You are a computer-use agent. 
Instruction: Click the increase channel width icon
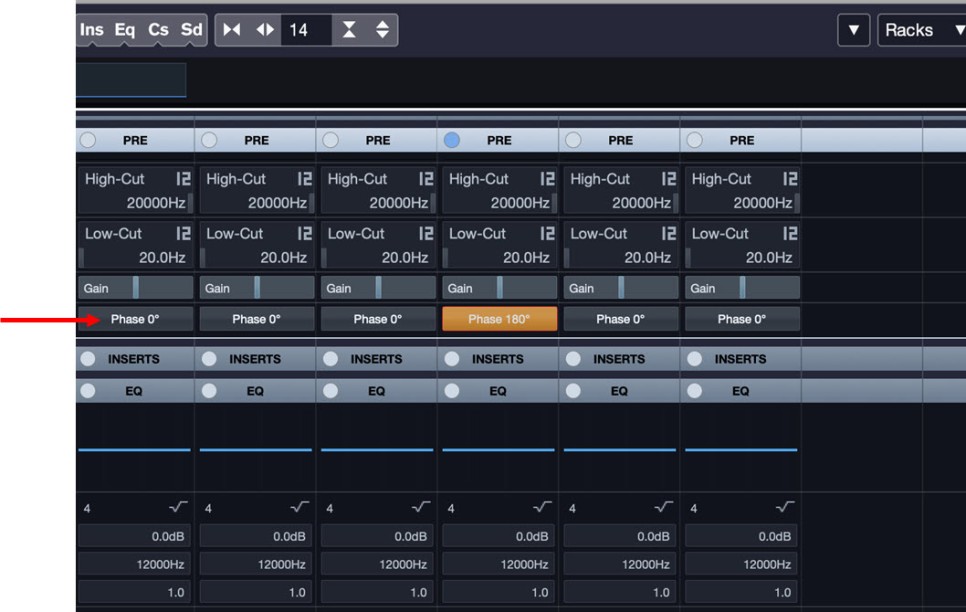pyautogui.click(x=264, y=30)
